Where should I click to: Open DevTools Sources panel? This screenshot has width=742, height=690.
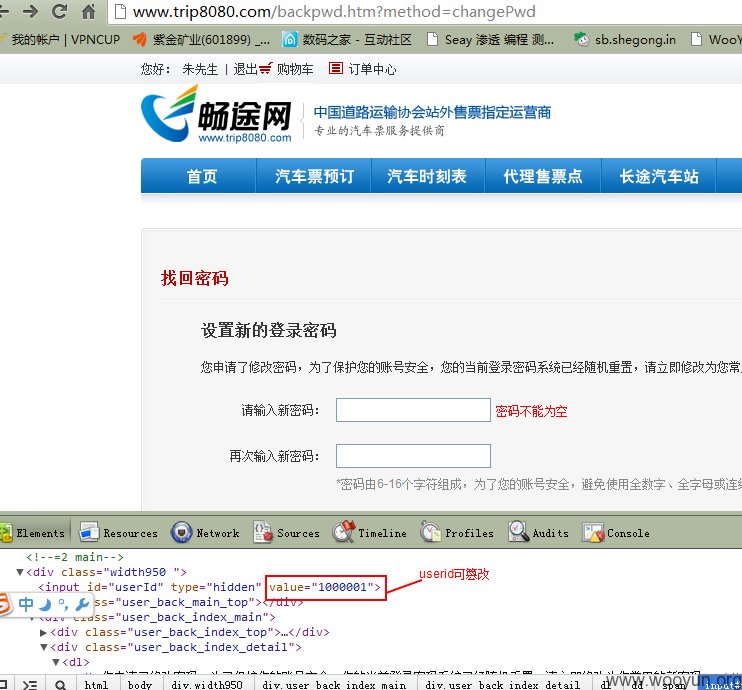coord(286,533)
